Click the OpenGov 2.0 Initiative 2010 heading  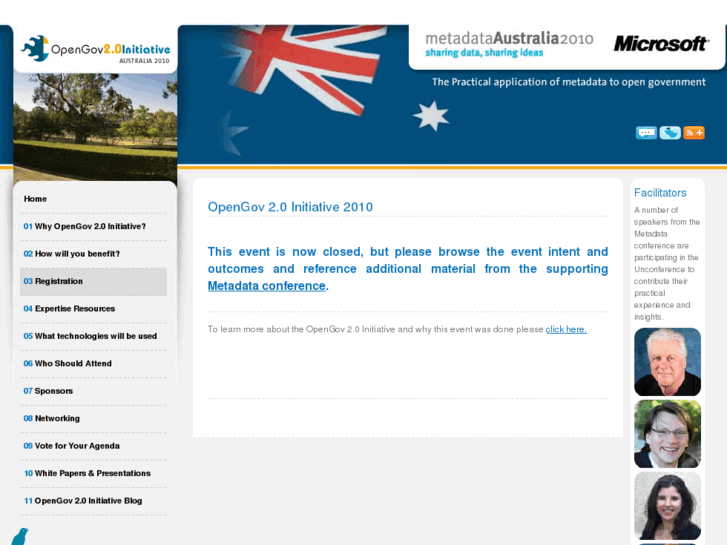[x=290, y=207]
